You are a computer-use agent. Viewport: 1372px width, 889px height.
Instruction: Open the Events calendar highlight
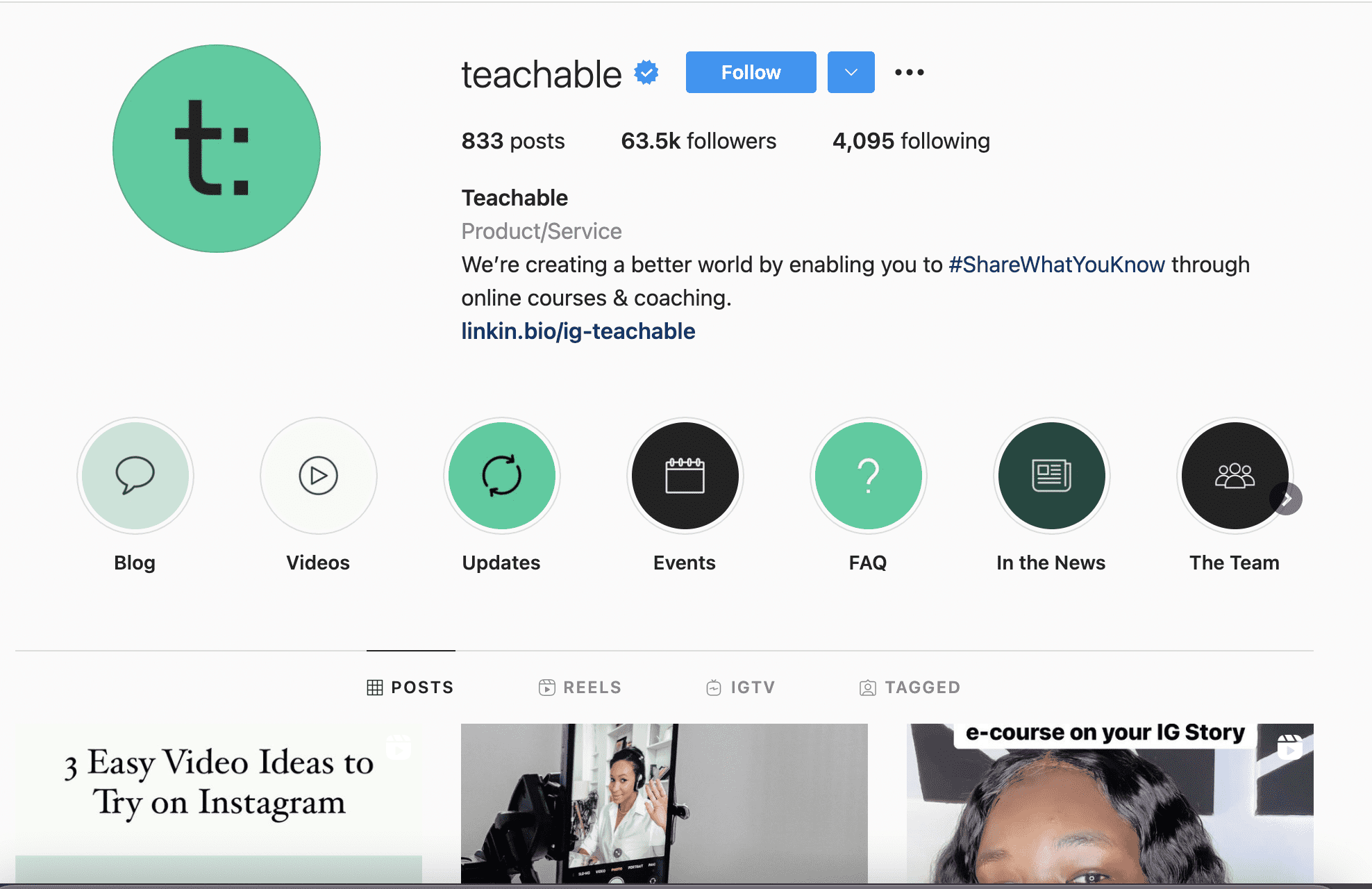(685, 476)
